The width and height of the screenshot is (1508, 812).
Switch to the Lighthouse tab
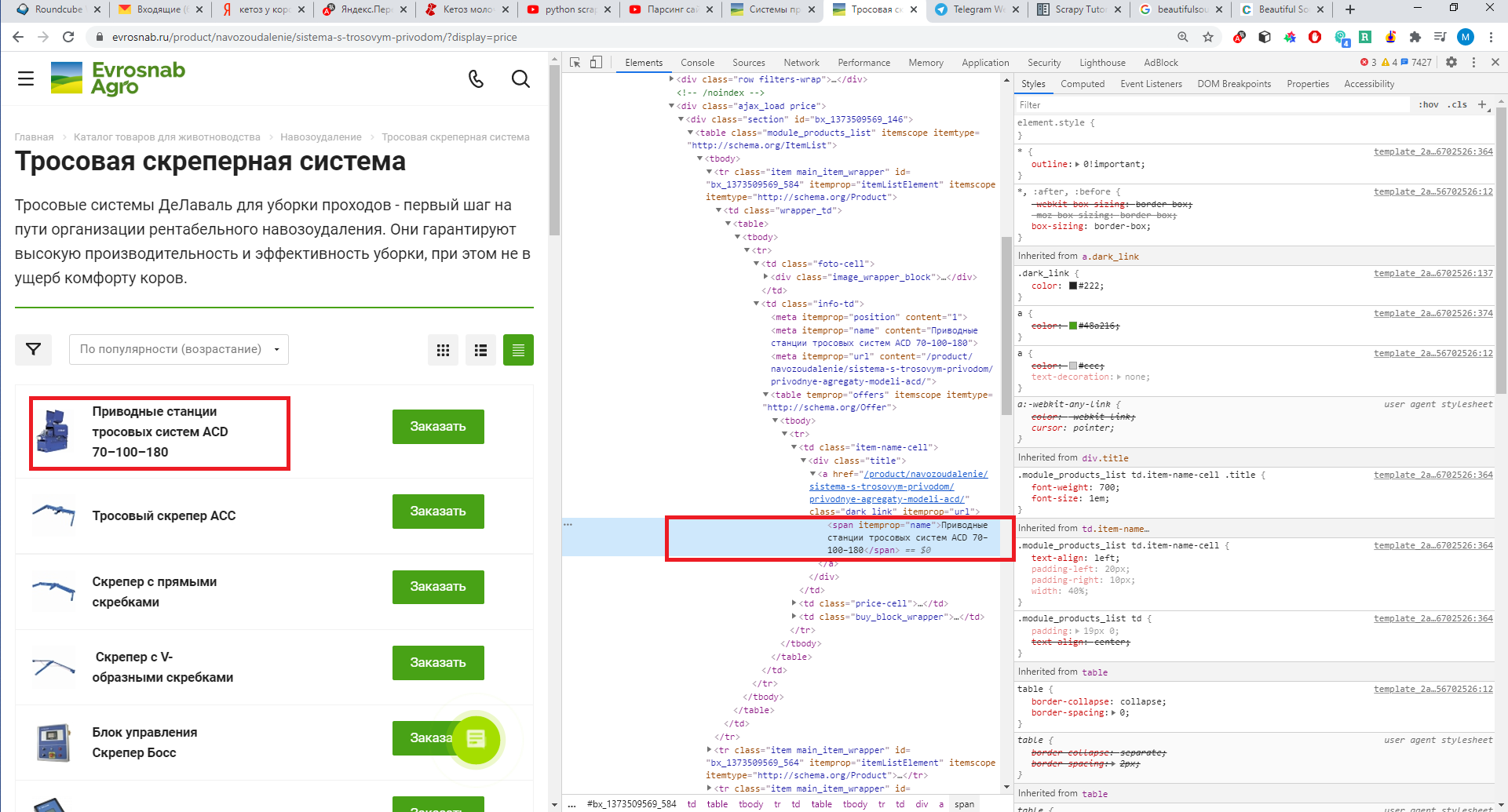point(1102,63)
